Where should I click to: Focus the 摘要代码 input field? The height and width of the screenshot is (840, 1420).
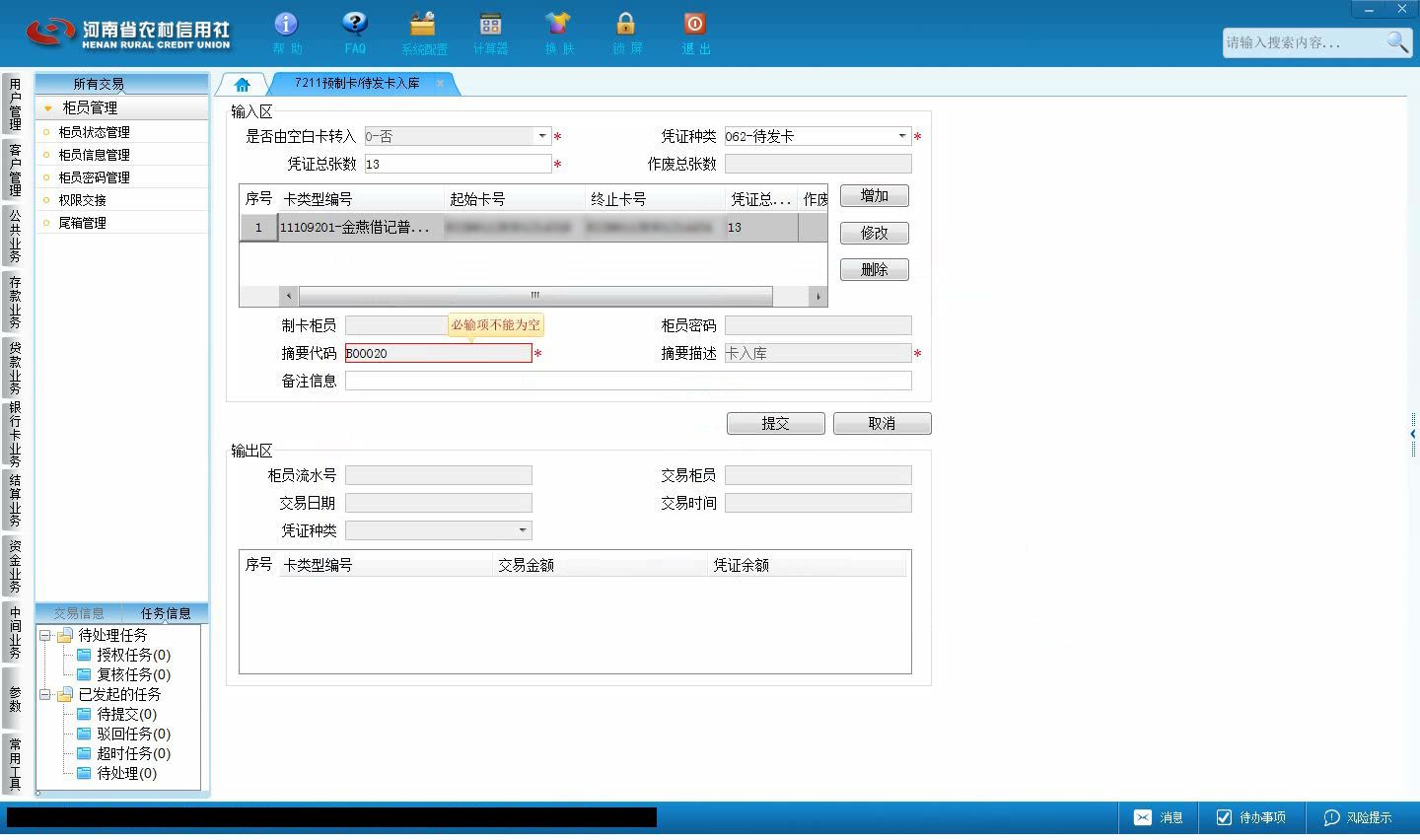click(x=438, y=353)
